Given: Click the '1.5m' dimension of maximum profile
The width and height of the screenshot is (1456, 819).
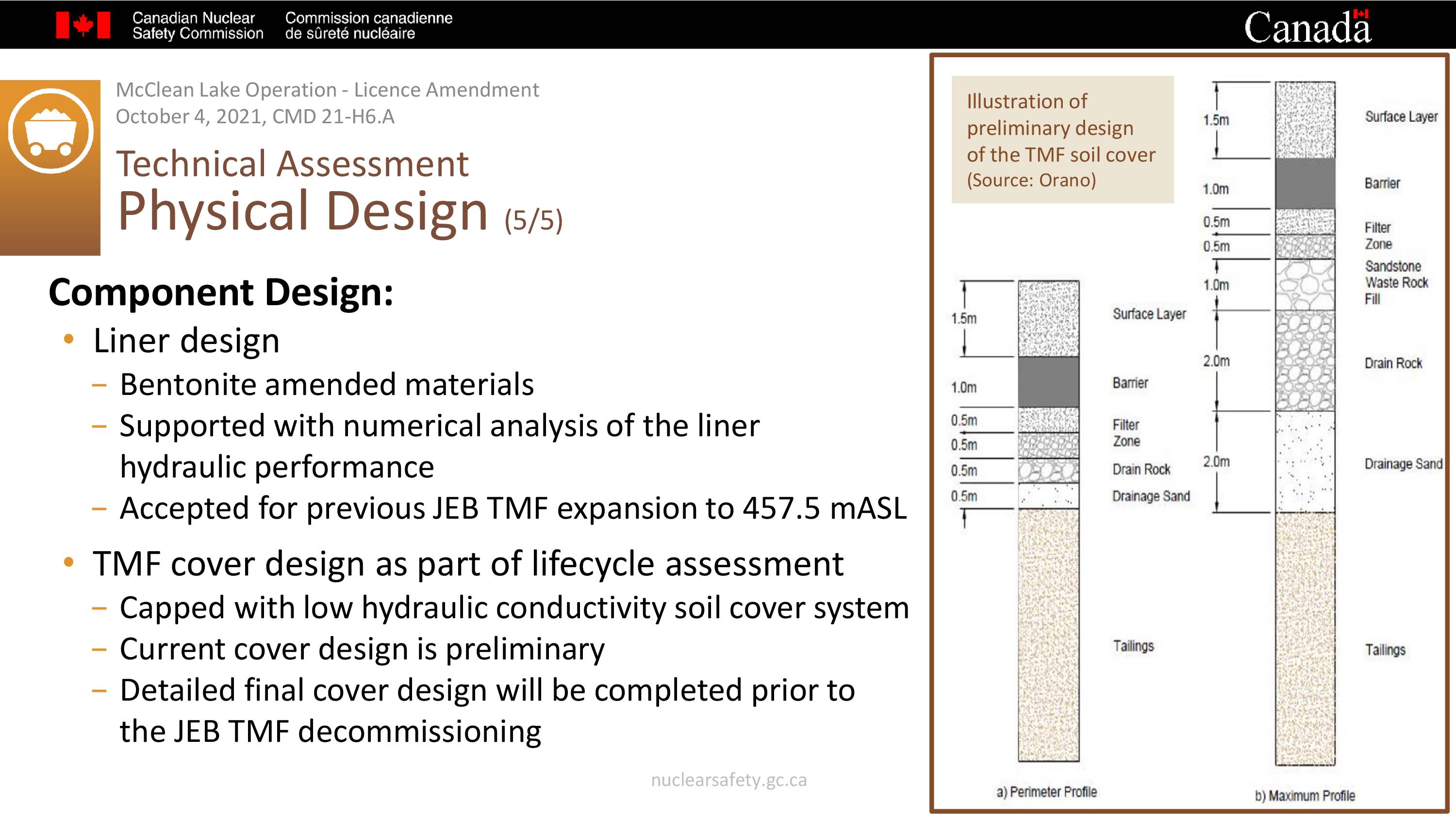Looking at the screenshot, I should (x=1216, y=120).
